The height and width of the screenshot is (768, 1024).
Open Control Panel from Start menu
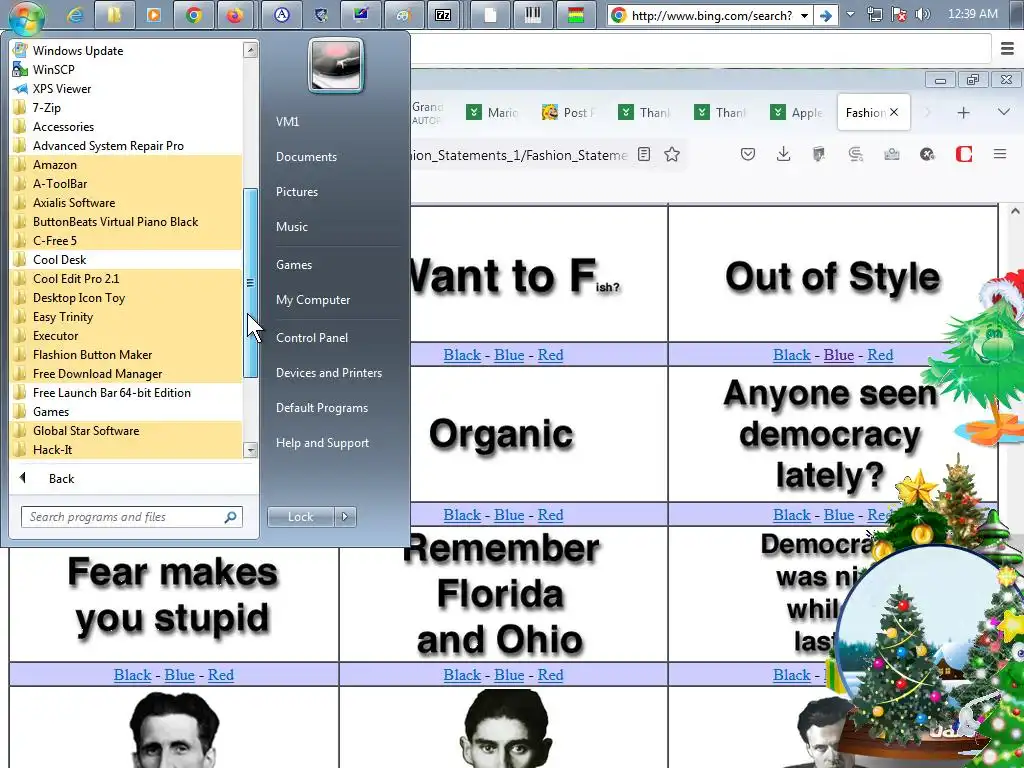point(312,338)
